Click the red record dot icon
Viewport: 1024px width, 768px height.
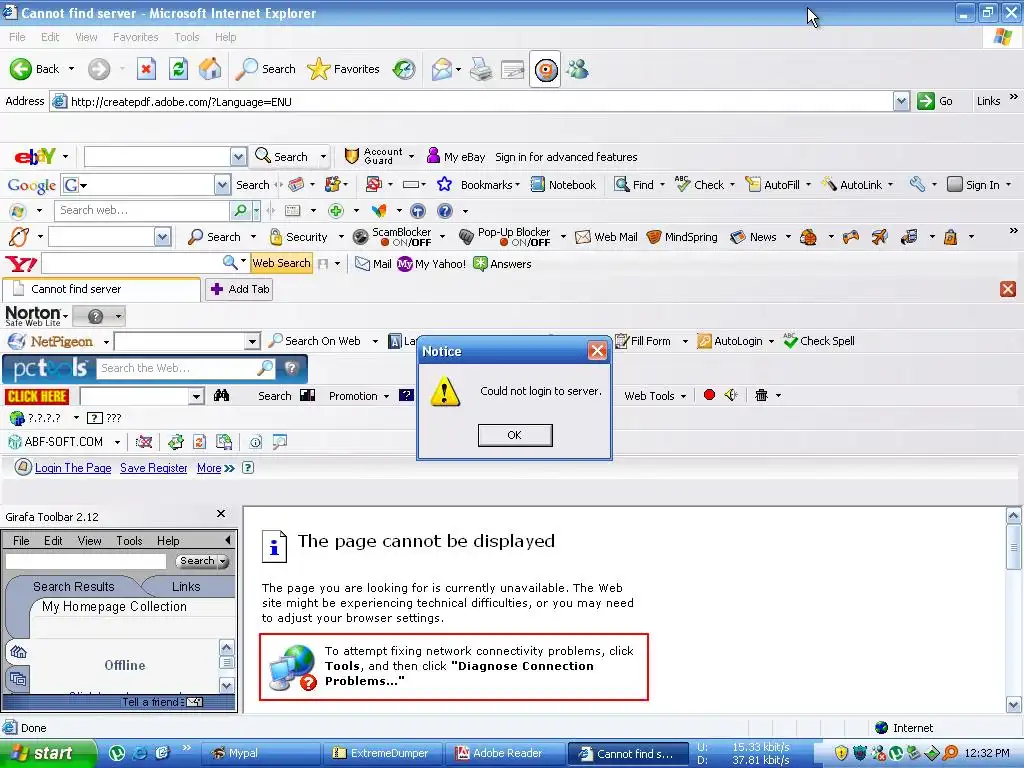(709, 394)
